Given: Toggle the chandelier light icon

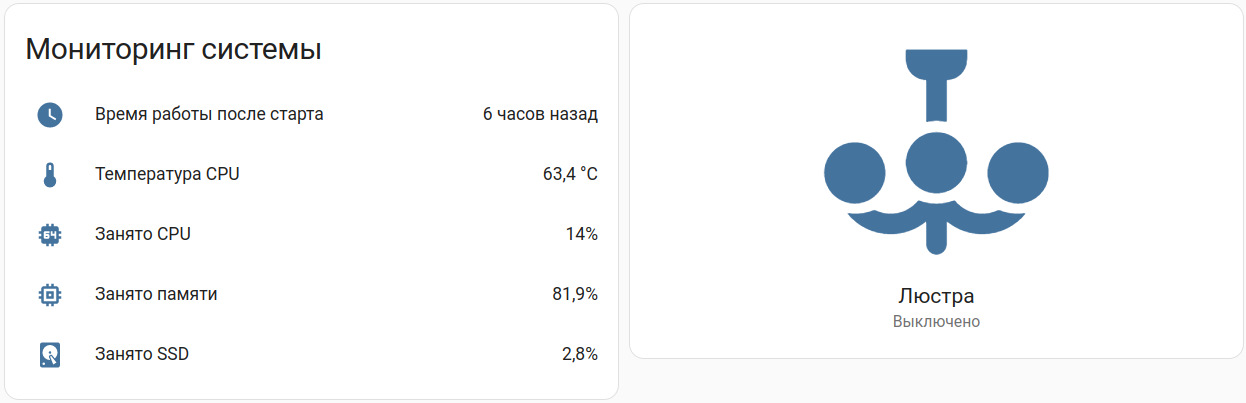Looking at the screenshot, I should tap(935, 150).
